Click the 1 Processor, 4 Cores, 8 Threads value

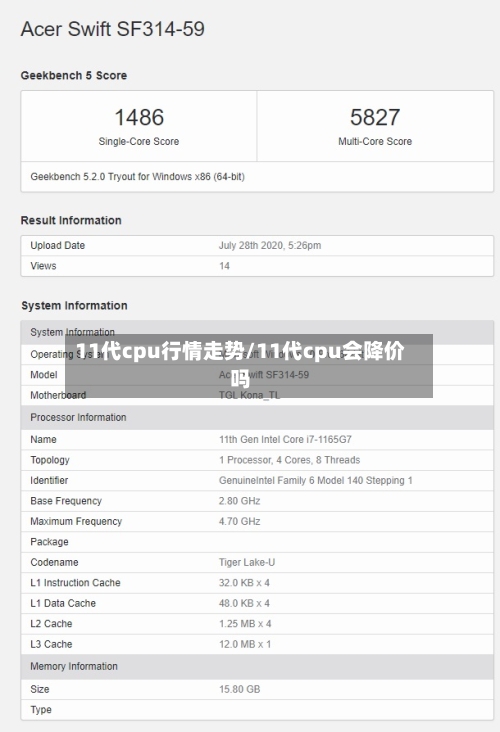point(289,460)
